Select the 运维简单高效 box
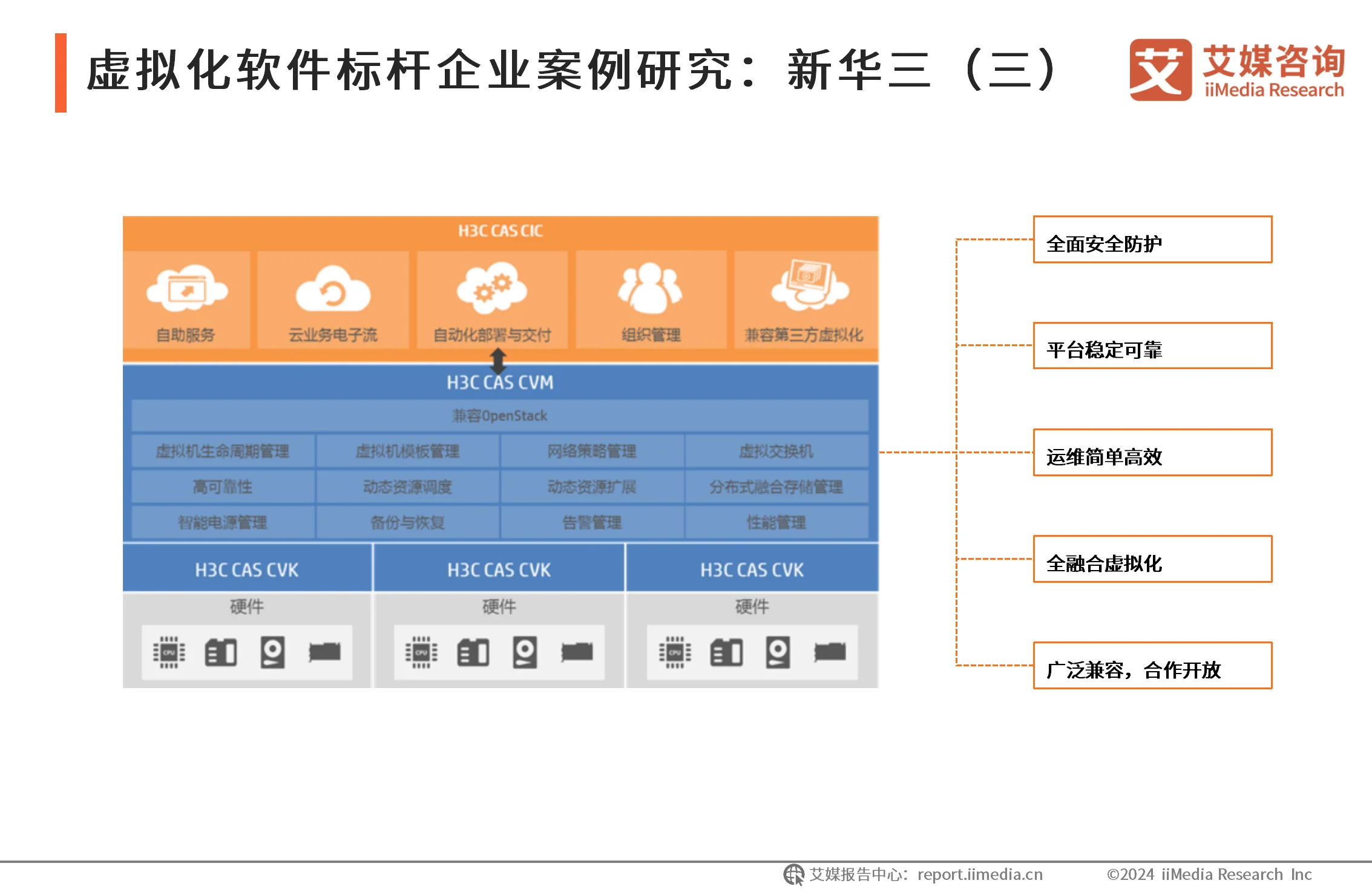 coord(1152,453)
